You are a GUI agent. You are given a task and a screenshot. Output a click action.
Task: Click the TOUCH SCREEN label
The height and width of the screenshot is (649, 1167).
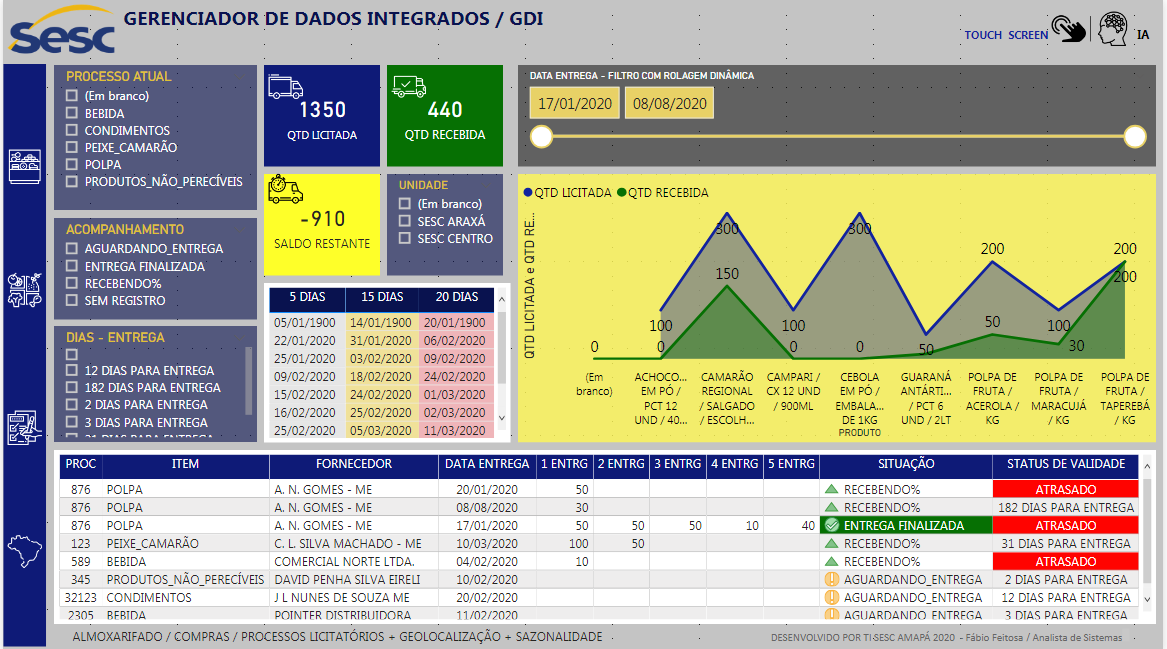click(x=1006, y=35)
